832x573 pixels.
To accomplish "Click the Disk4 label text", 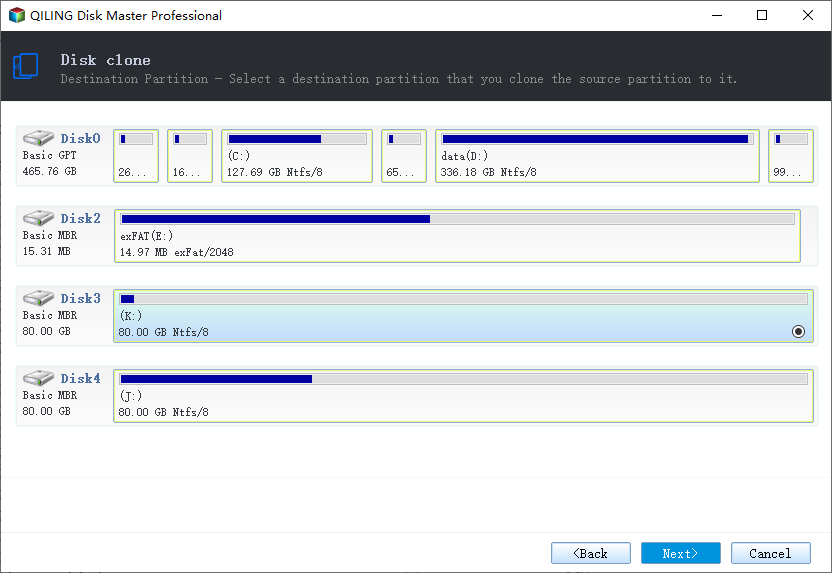I will pyautogui.click(x=80, y=379).
